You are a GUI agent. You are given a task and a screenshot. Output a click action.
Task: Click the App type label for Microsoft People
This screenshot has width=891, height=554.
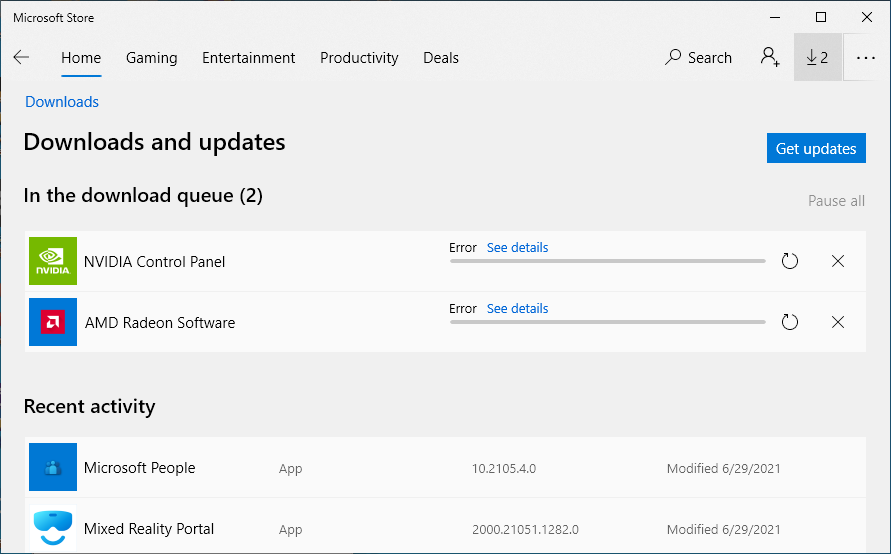(290, 469)
